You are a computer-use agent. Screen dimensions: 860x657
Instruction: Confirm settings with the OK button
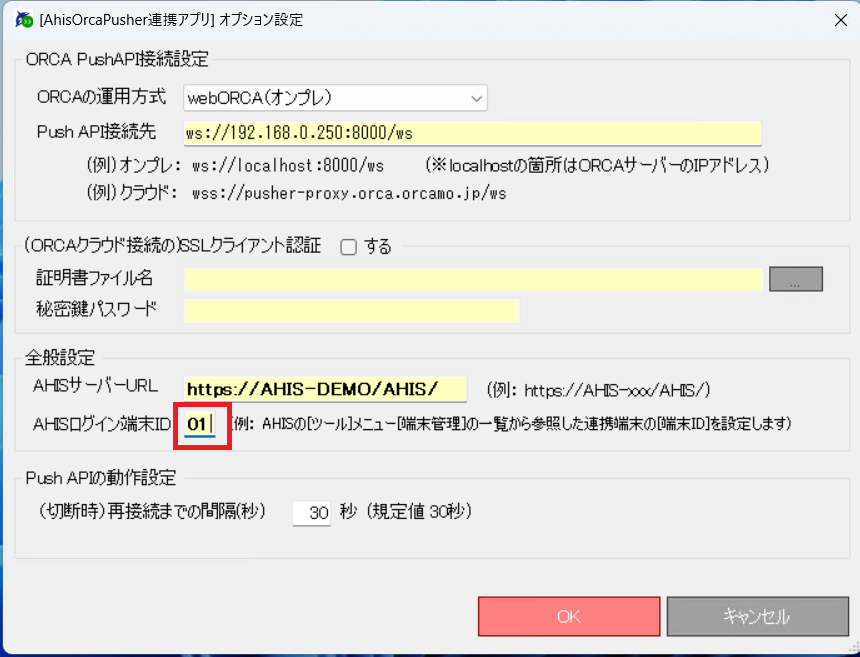pyautogui.click(x=568, y=616)
